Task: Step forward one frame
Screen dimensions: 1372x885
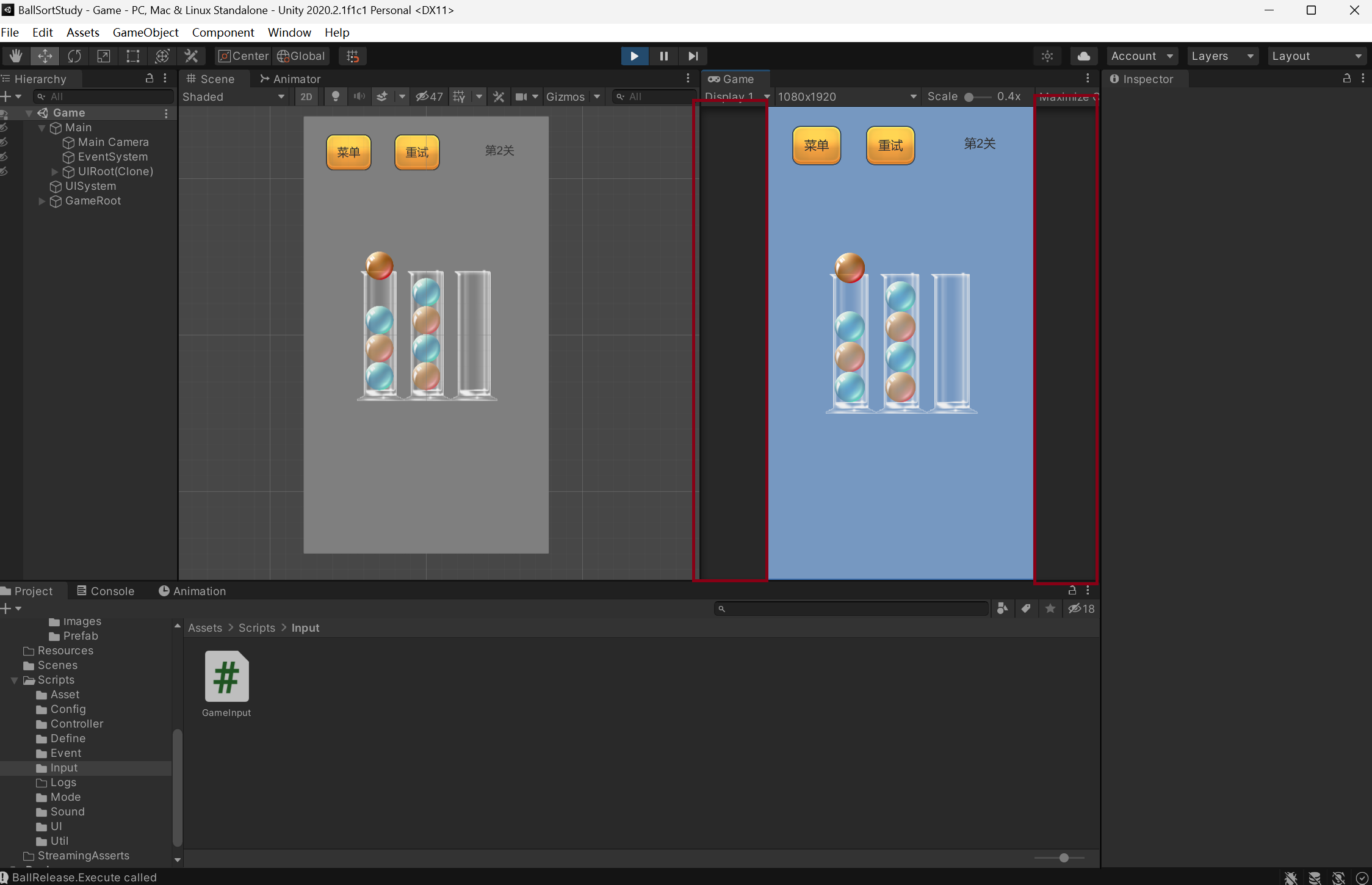Action: [x=693, y=56]
